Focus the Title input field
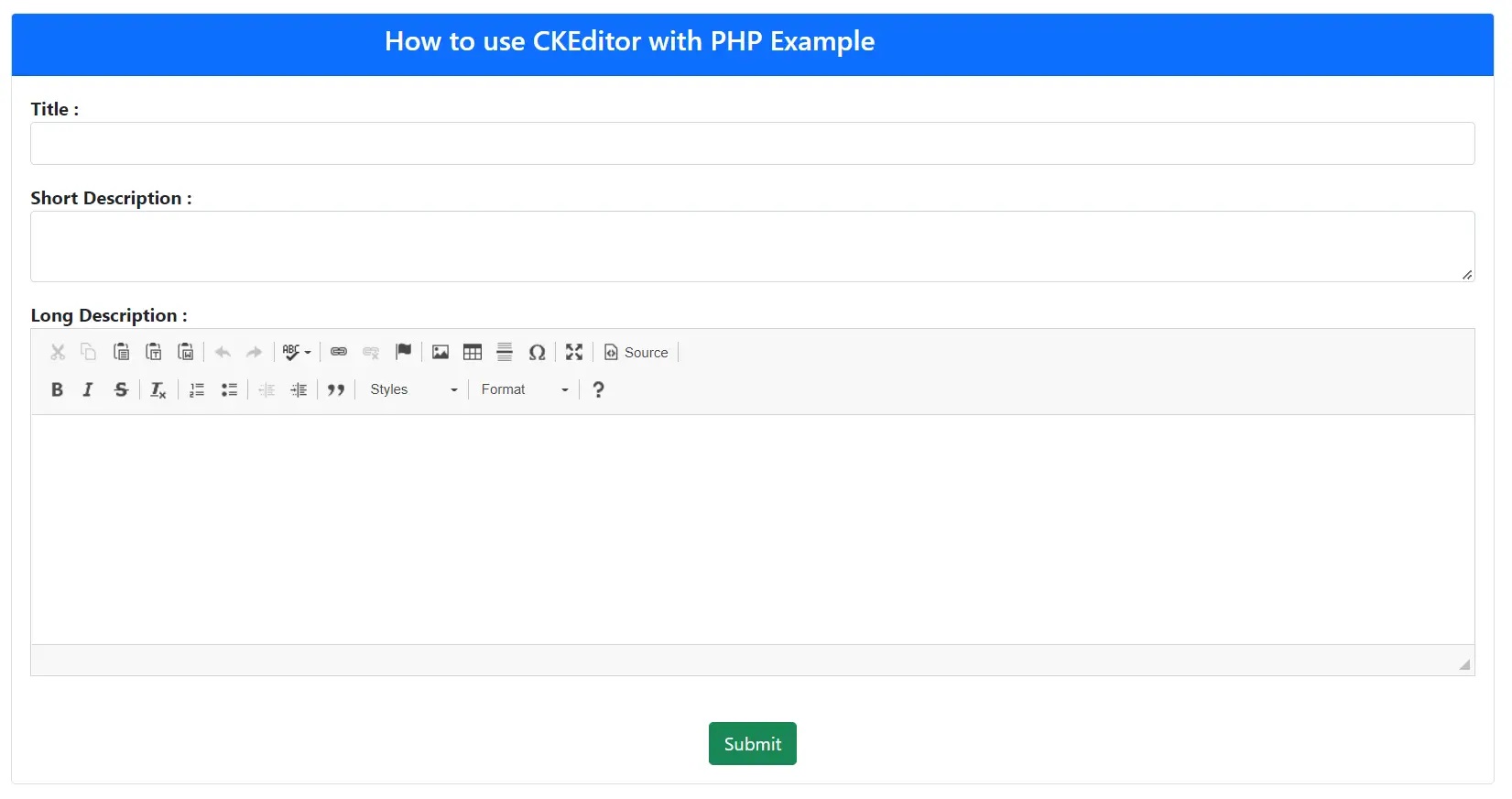The width and height of the screenshot is (1512, 799). 752,144
